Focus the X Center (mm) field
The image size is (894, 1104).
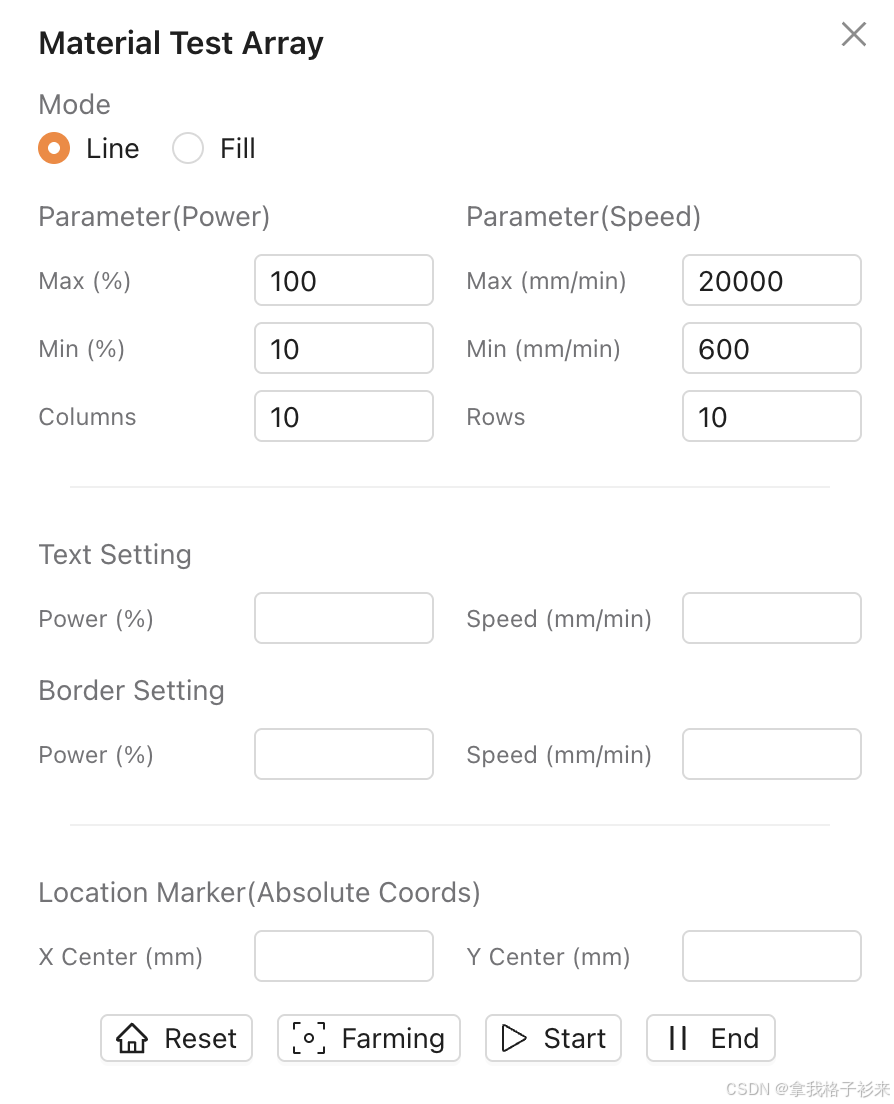[343, 956]
